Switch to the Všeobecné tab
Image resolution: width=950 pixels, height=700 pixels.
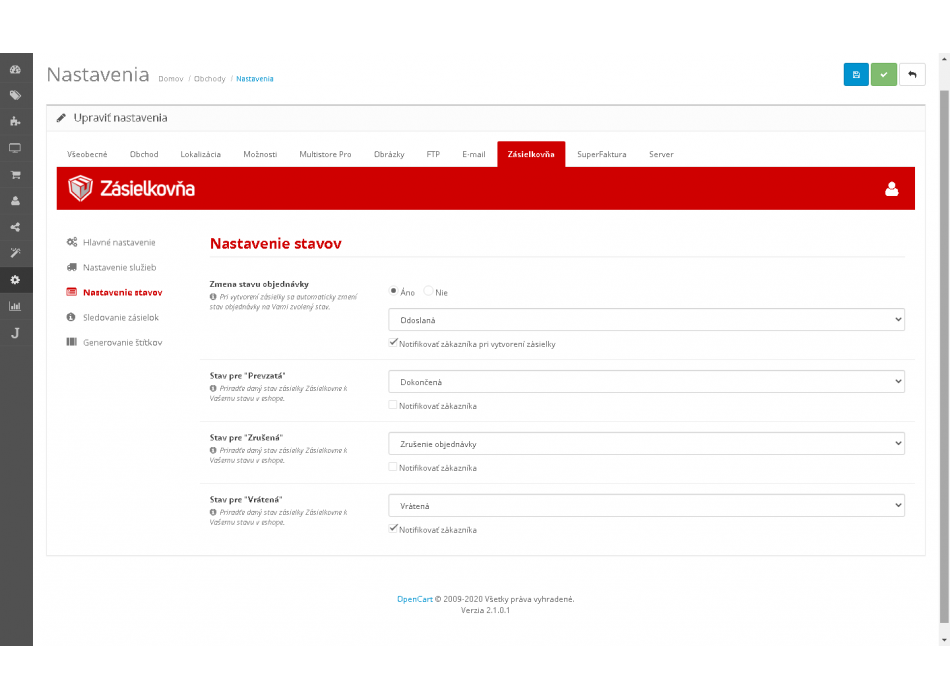point(87,155)
